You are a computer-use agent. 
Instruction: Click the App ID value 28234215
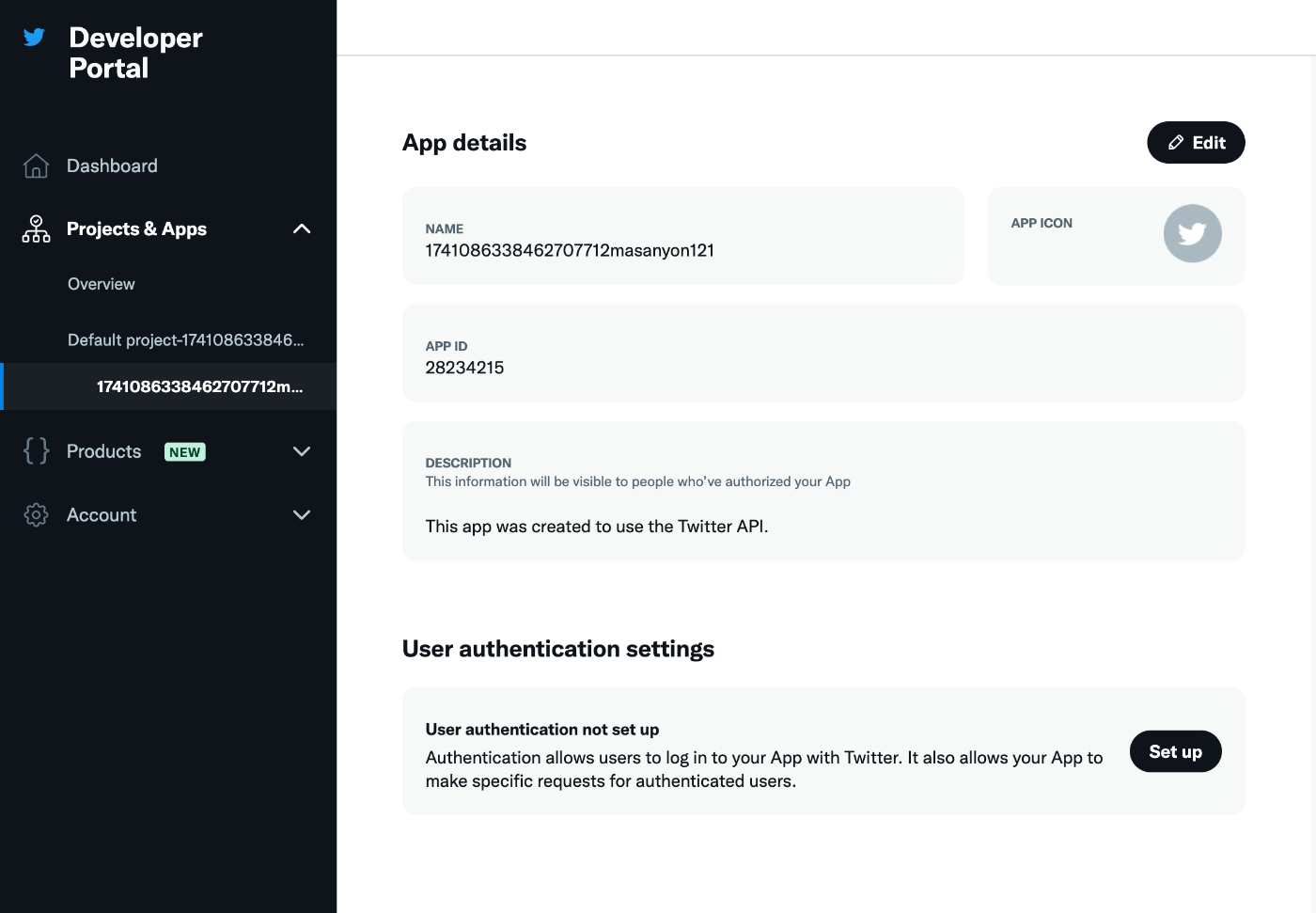[464, 368]
